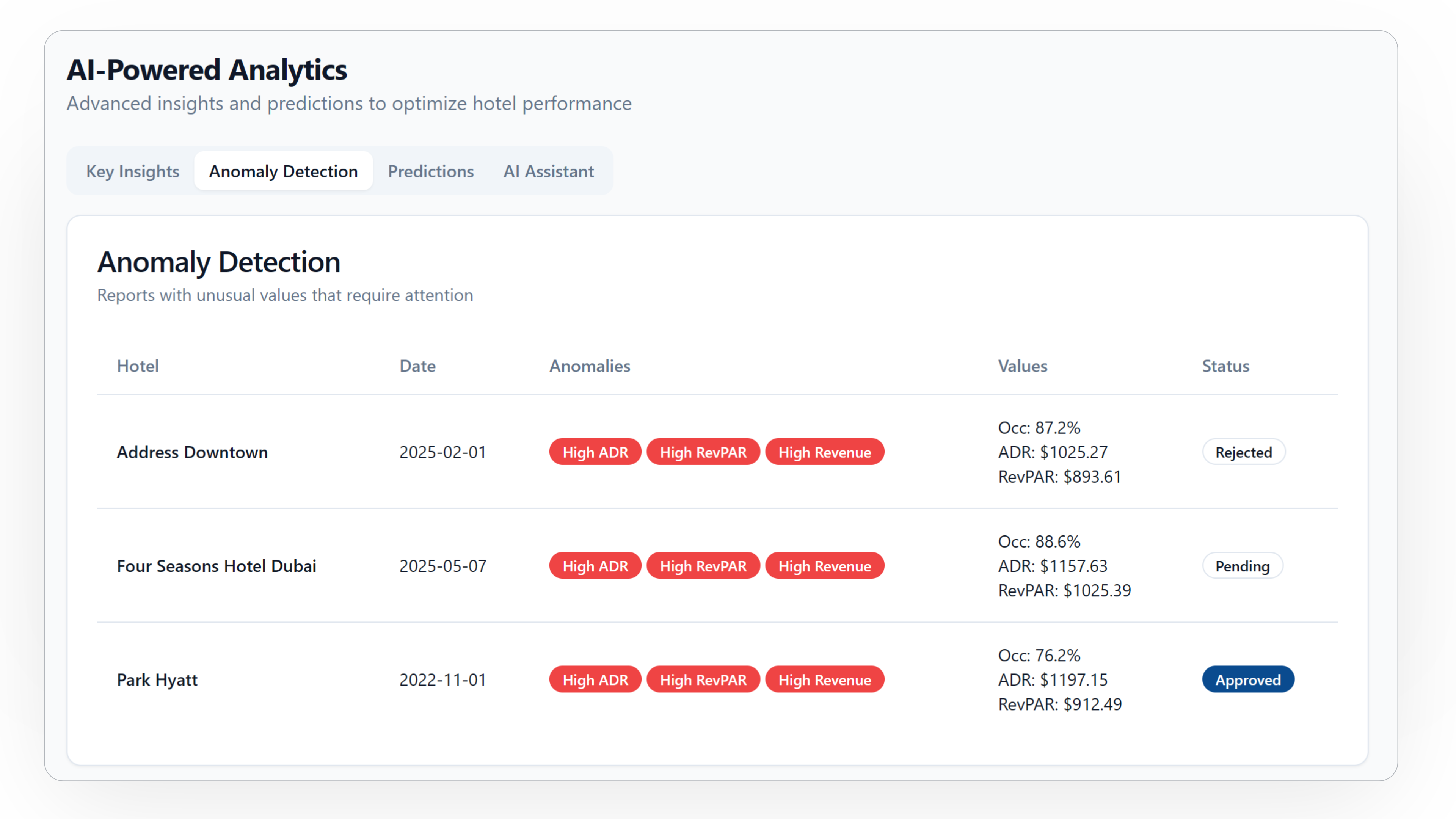Click the Values column header
The width and height of the screenshot is (1456, 819).
pos(1023,366)
